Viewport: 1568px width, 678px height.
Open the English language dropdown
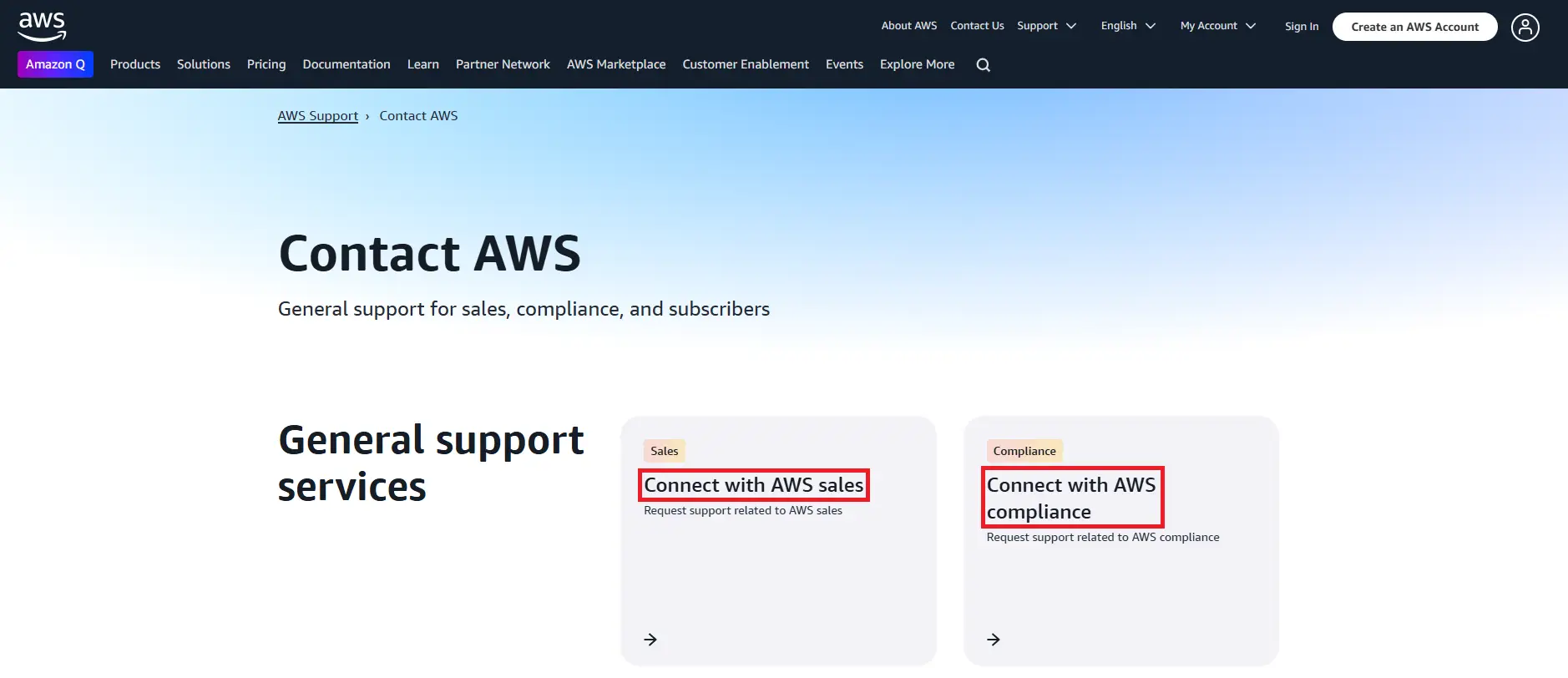click(x=1128, y=26)
